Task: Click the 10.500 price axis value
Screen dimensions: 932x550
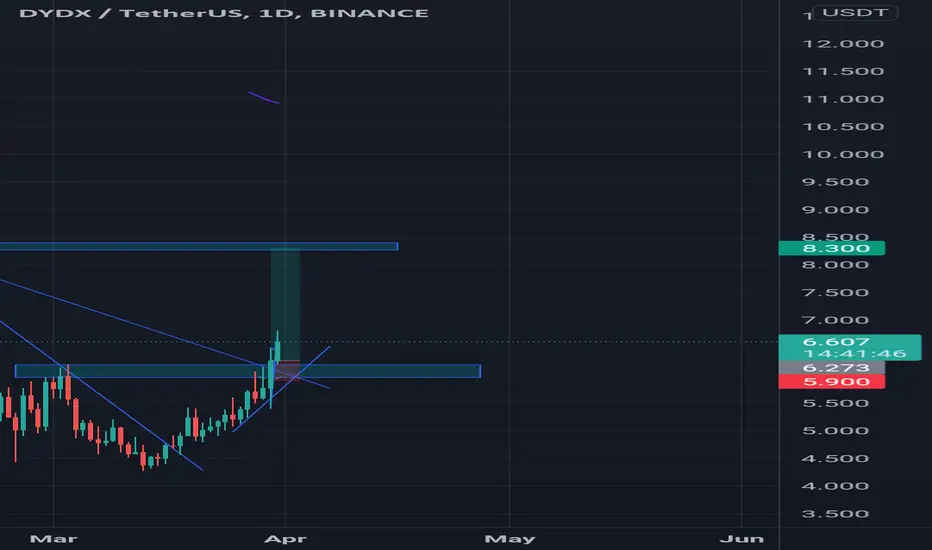Action: 843,127
